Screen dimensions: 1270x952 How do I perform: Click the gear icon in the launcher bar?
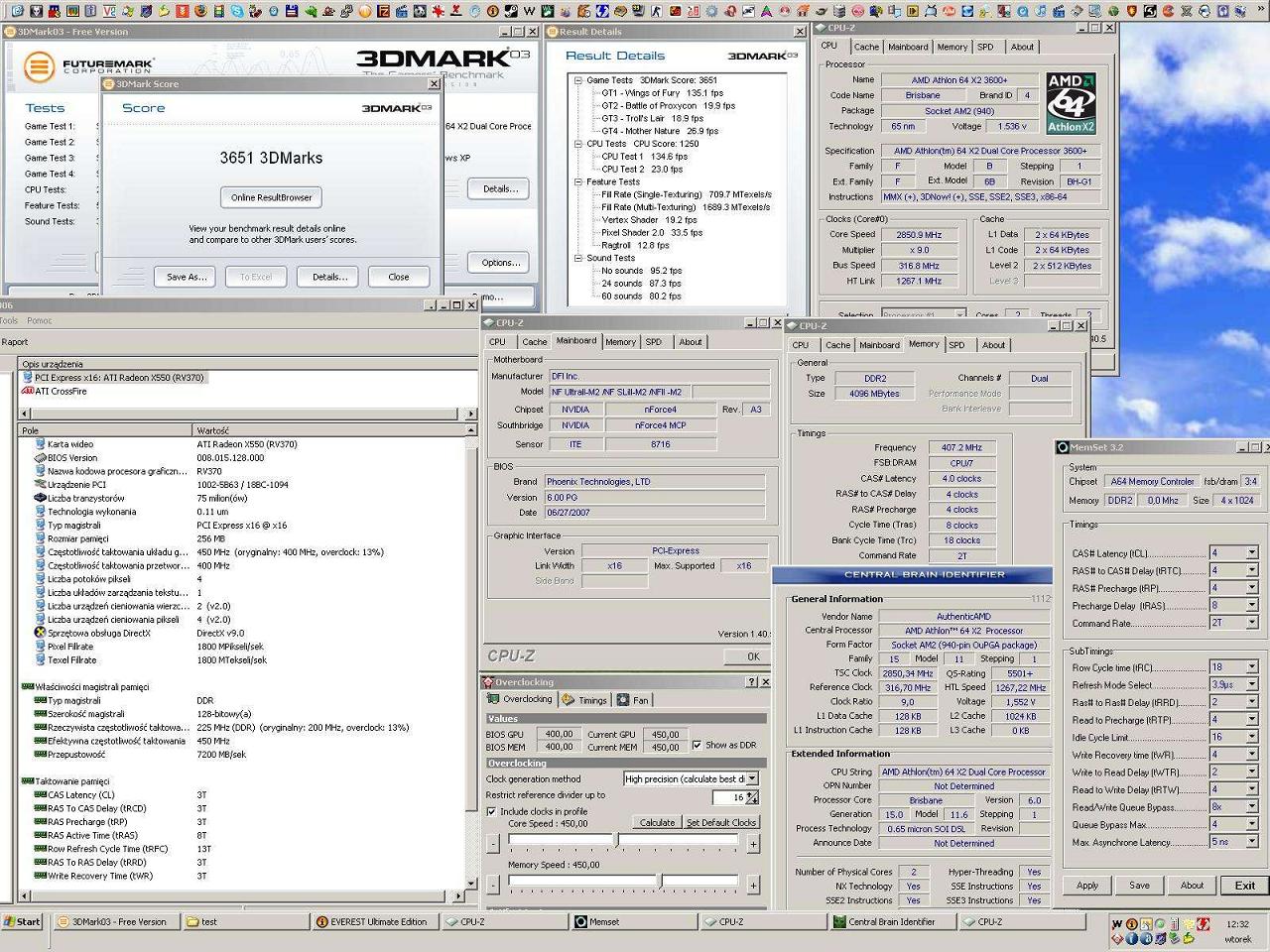710,11
